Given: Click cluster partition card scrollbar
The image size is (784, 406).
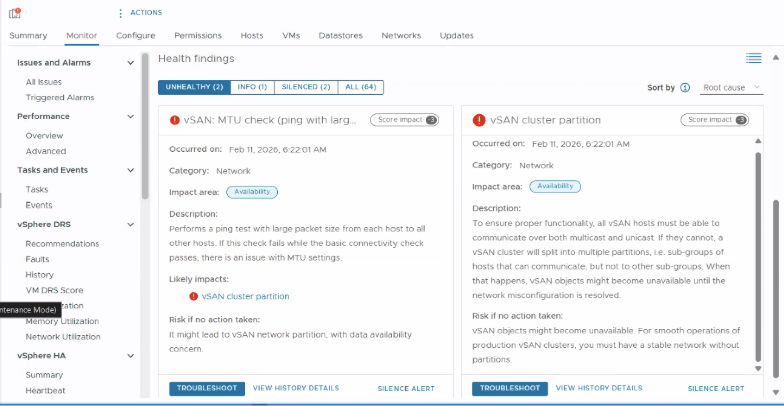Looking at the screenshot, I should coord(758,256).
